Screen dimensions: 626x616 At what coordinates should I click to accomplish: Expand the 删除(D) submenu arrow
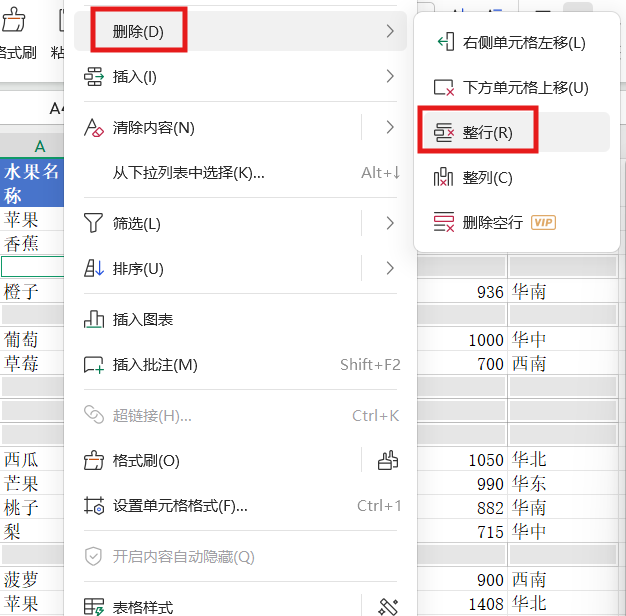pyautogui.click(x=390, y=31)
